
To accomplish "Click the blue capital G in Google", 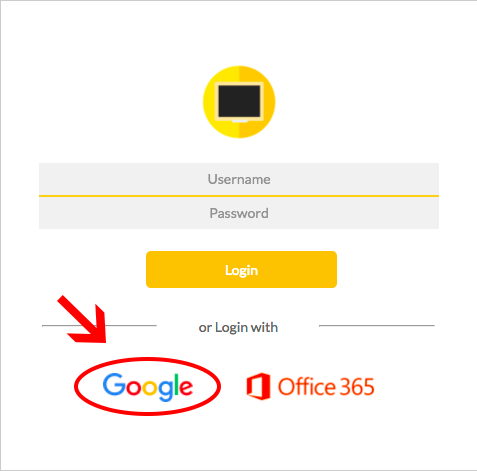I will coord(114,384).
